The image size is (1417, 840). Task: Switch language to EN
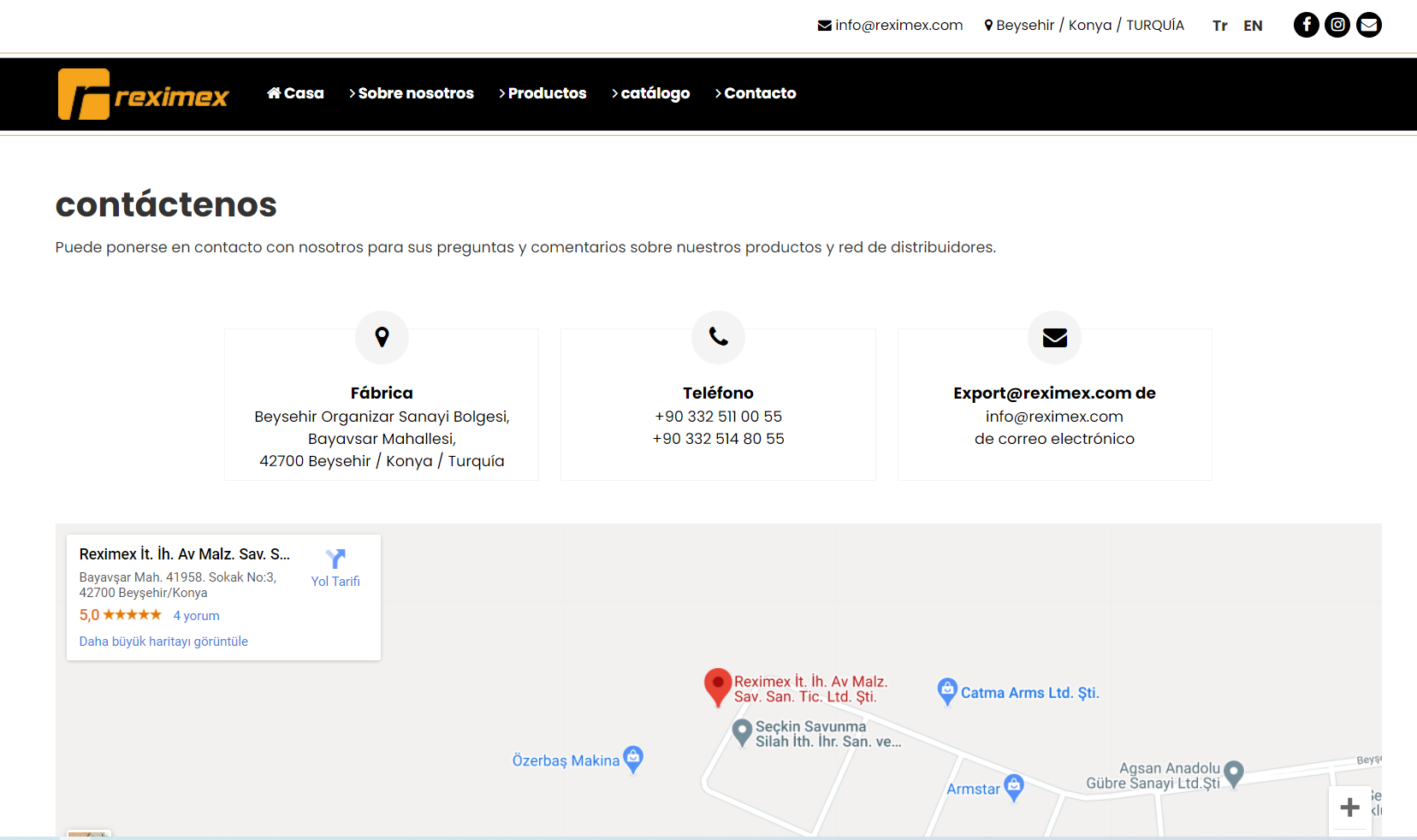1253,26
